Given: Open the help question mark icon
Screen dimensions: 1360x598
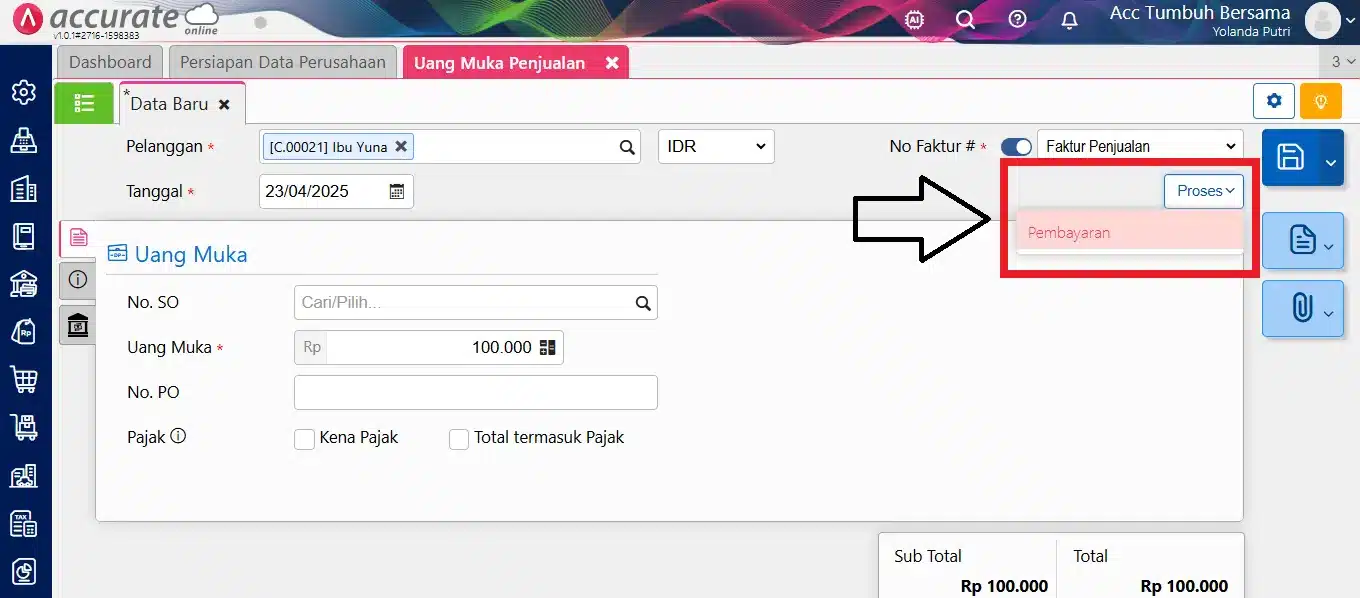Looking at the screenshot, I should 1018,20.
